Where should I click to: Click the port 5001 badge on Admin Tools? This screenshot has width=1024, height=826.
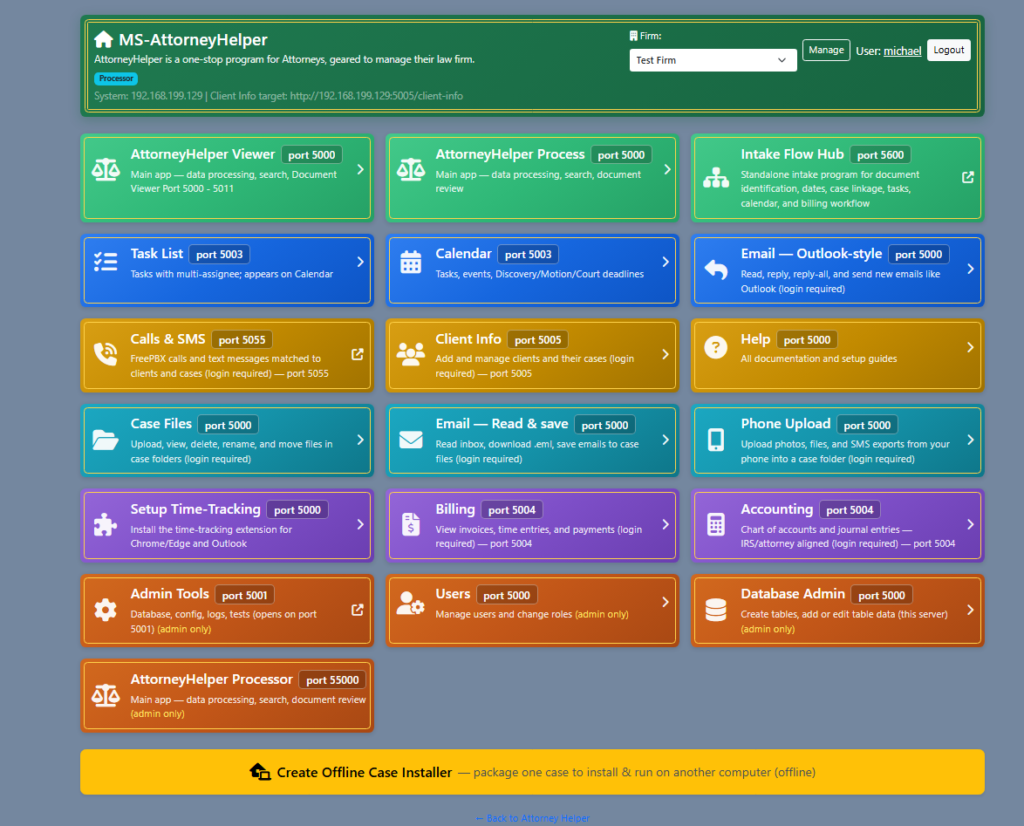(244, 595)
